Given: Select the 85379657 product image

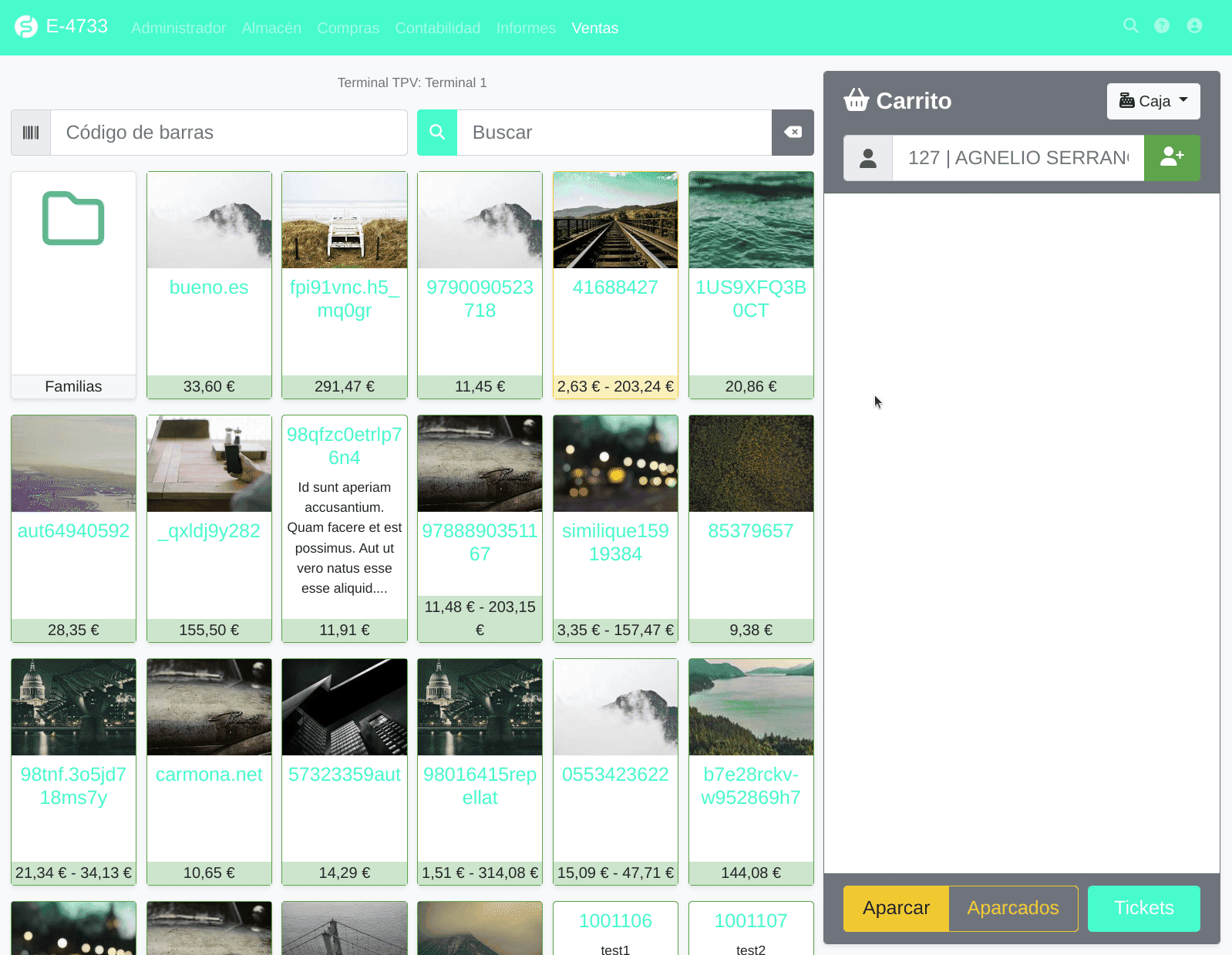Looking at the screenshot, I should [x=751, y=463].
